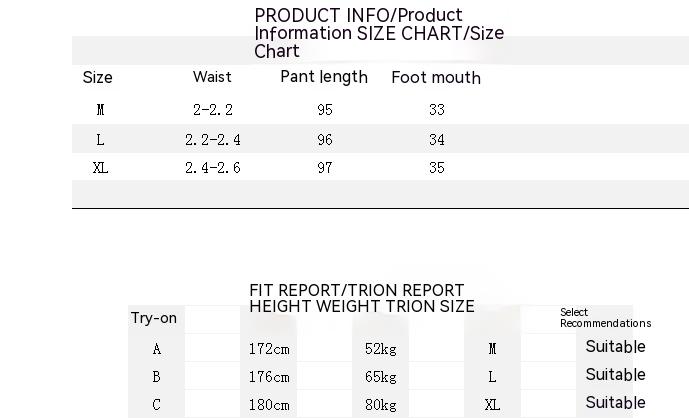Click the Try-on column header
The height and width of the screenshot is (418, 689).
pos(154,318)
